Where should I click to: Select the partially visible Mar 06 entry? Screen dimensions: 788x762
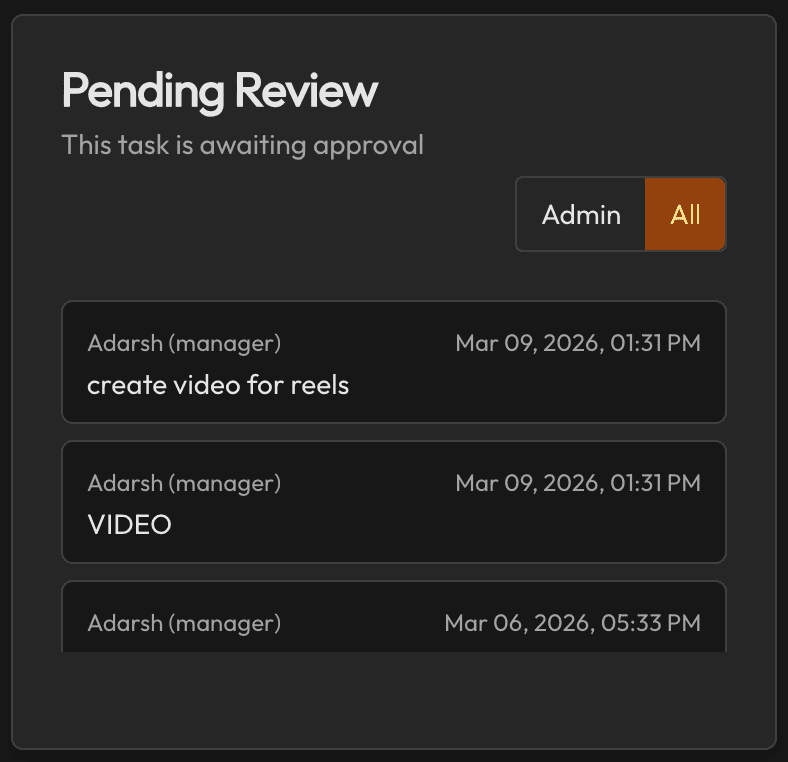click(394, 617)
